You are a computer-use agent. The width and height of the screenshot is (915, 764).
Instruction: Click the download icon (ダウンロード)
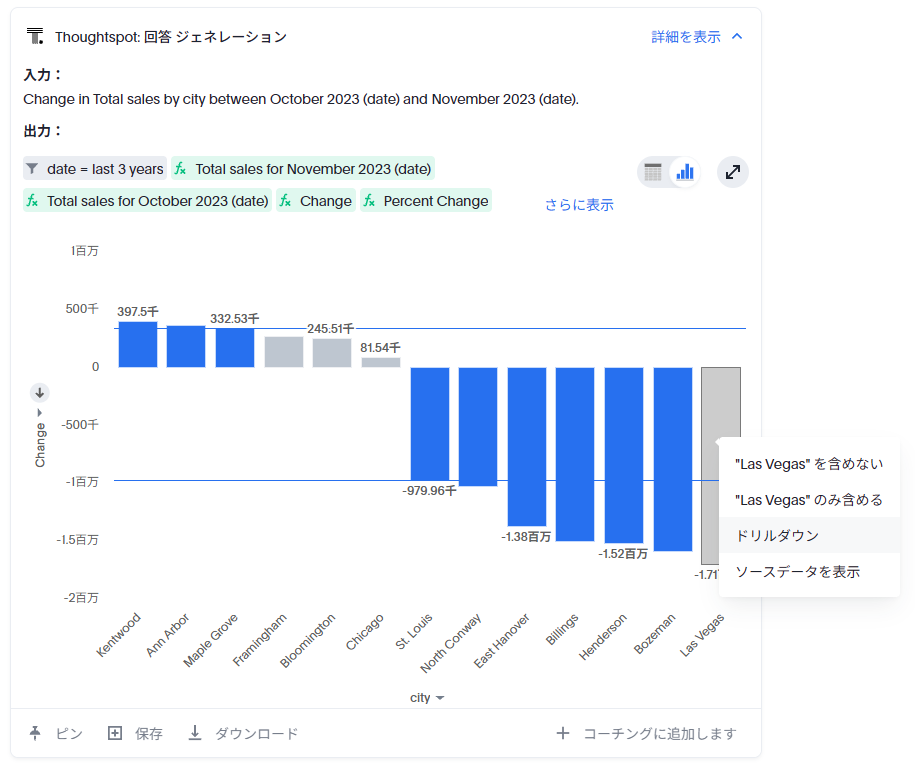click(x=196, y=733)
